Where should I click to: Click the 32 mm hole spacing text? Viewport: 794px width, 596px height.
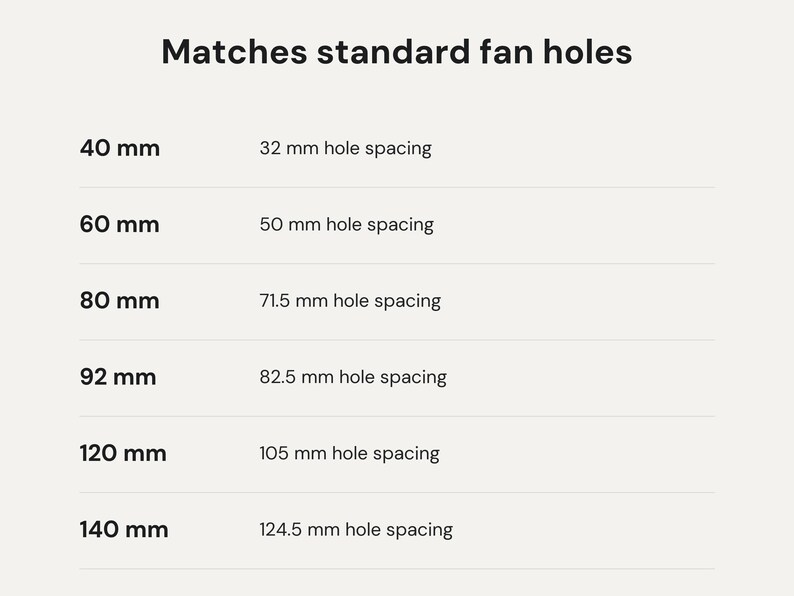coord(345,148)
